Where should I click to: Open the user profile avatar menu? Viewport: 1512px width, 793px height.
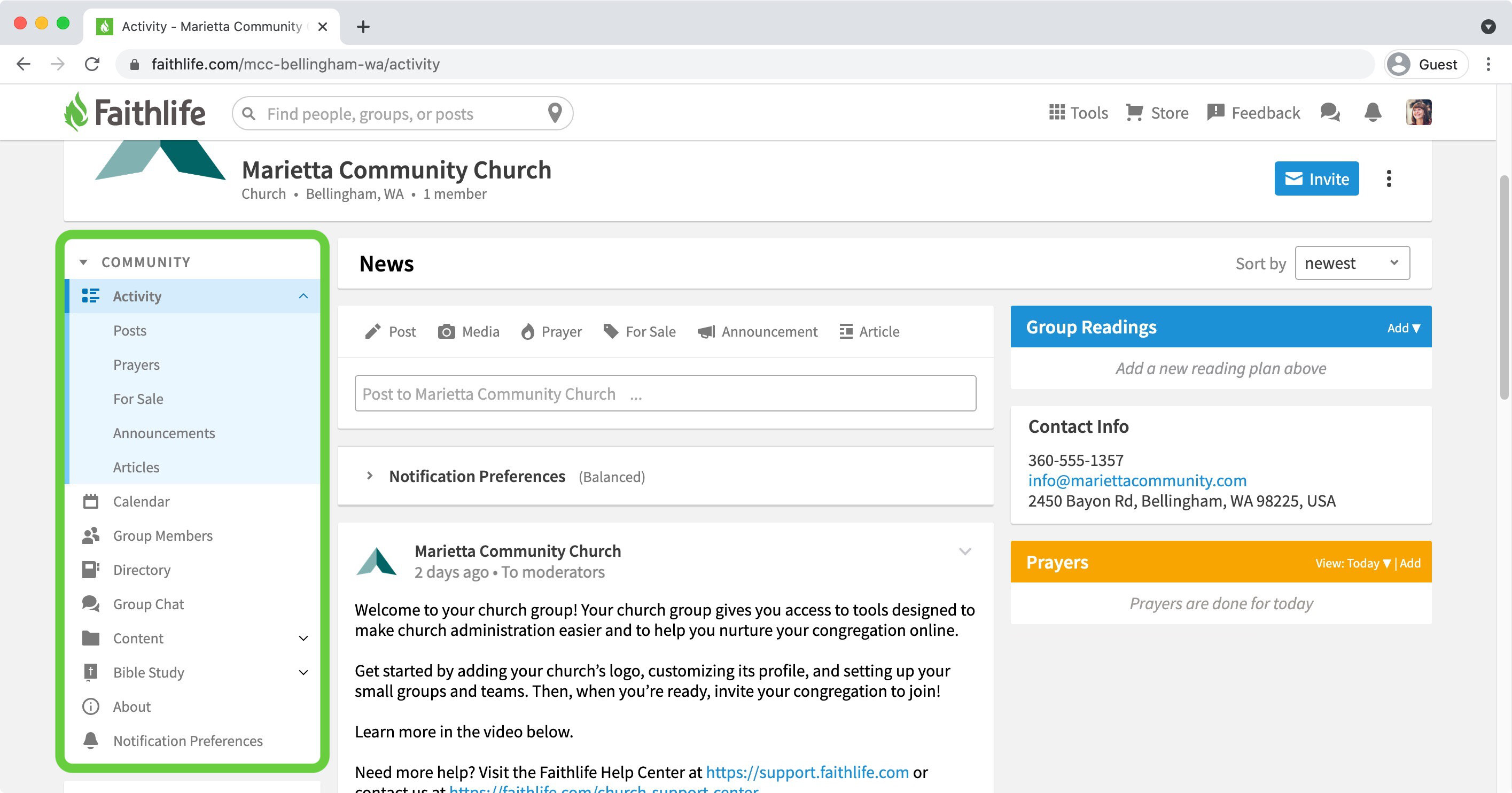[x=1419, y=112]
